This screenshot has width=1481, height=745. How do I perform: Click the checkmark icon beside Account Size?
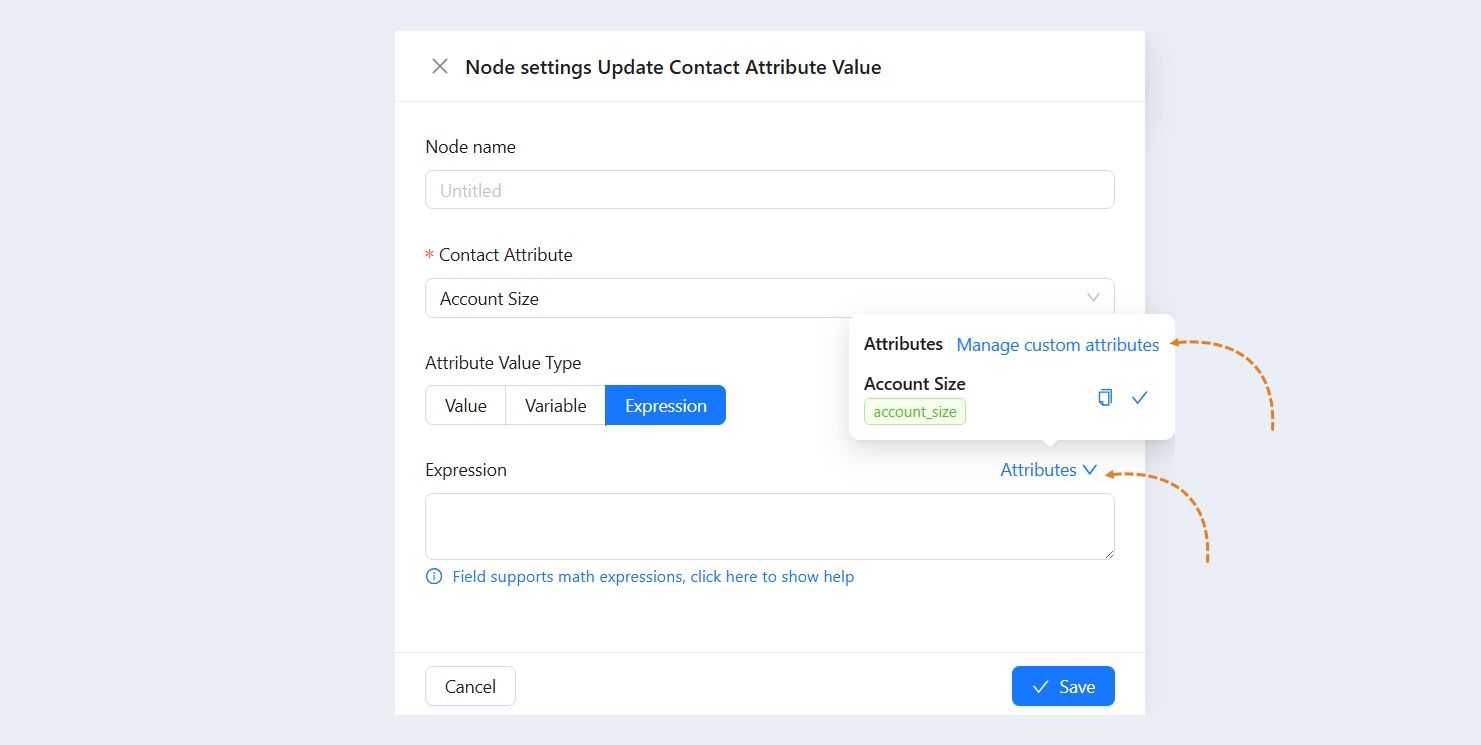coord(1139,397)
